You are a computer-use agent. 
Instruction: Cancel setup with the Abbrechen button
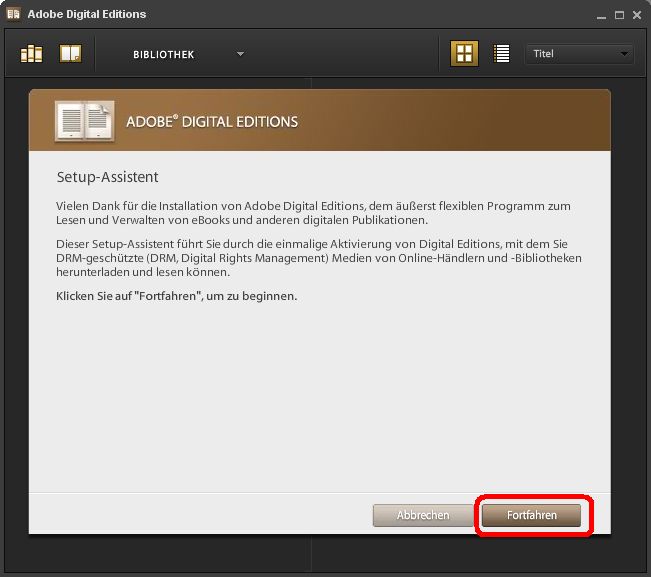pos(423,515)
